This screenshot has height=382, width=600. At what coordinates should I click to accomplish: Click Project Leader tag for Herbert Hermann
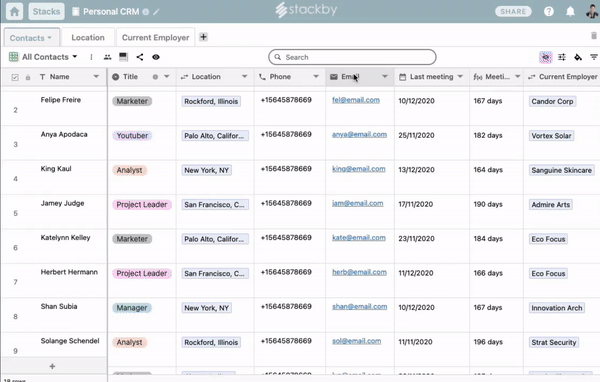click(x=142, y=273)
